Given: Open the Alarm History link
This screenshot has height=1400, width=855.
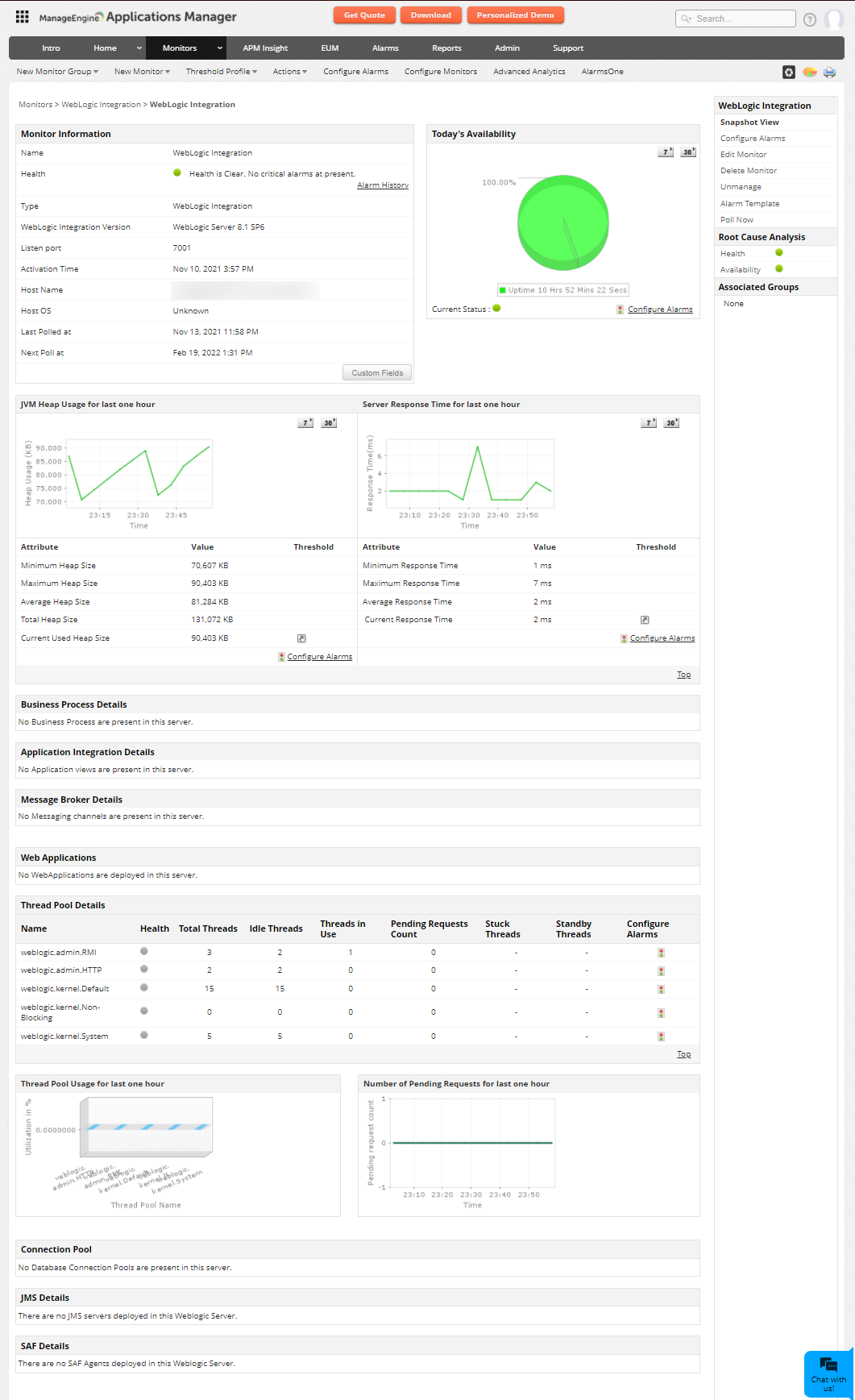Looking at the screenshot, I should click(383, 185).
